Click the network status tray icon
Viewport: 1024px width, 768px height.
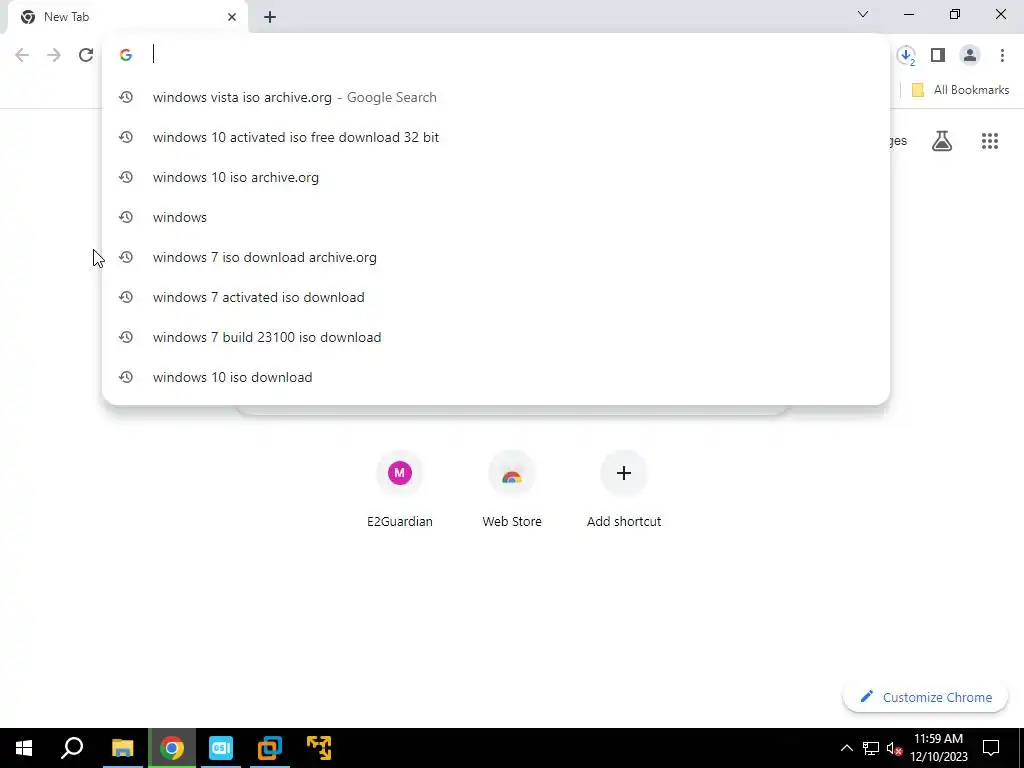click(871, 748)
